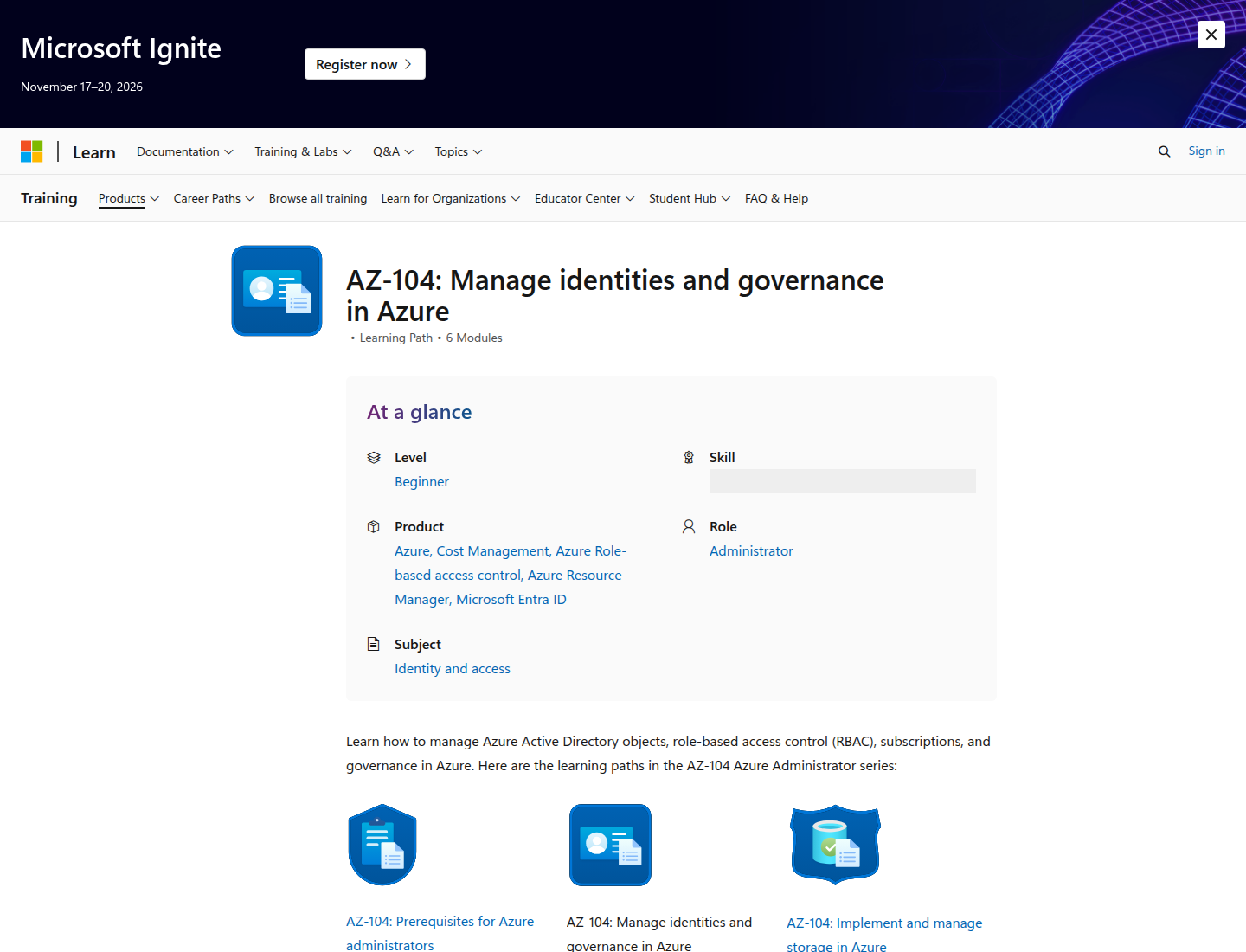The width and height of the screenshot is (1246, 952).
Task: Click the AZ-104 learning path badge icon
Action: 277,291
